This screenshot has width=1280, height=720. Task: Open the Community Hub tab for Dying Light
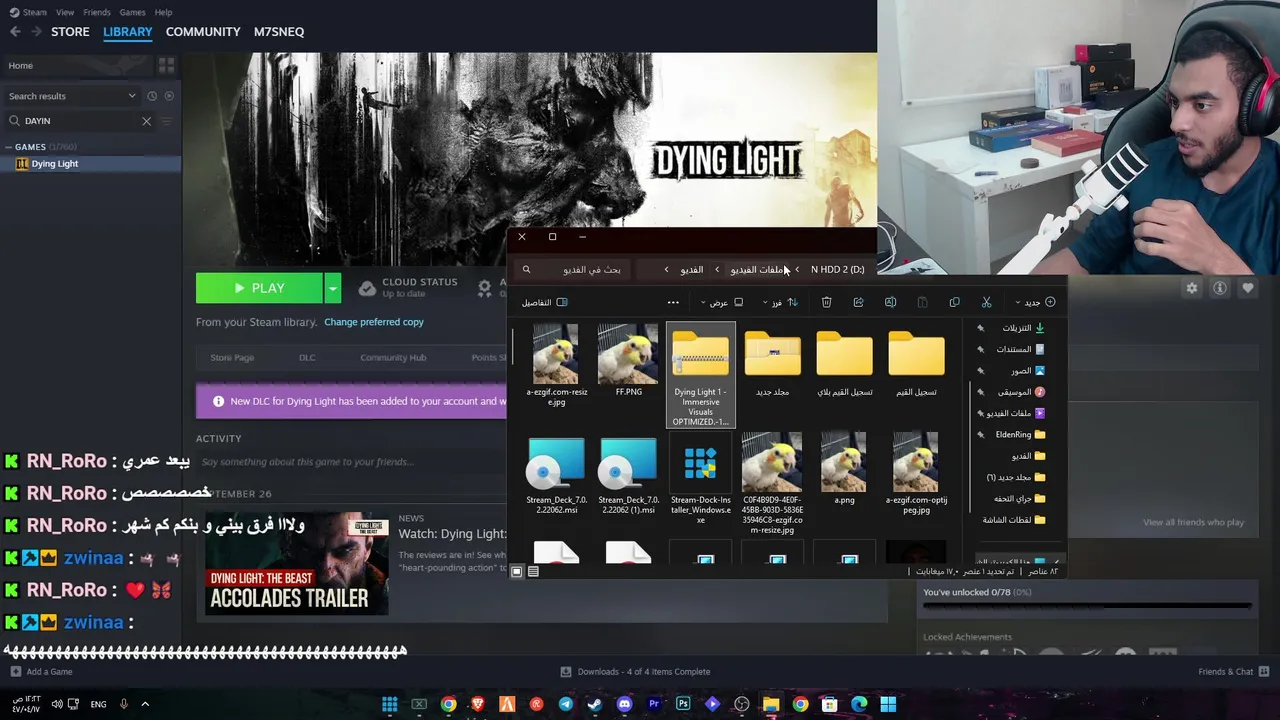click(x=393, y=357)
